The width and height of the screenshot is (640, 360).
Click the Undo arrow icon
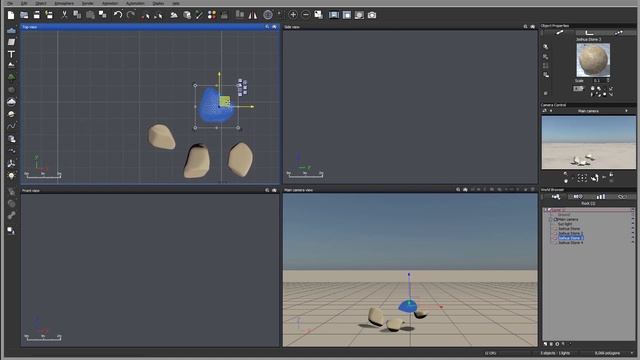point(118,15)
